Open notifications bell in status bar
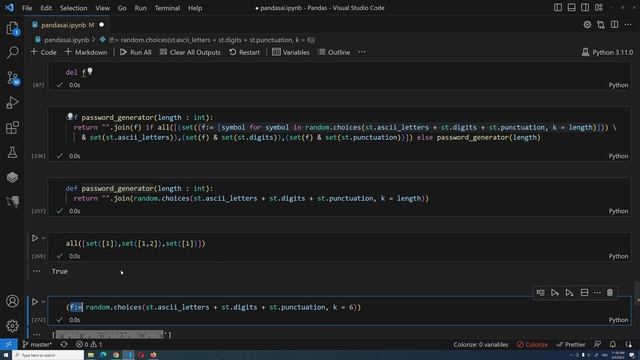640x360 pixels. 613,344
